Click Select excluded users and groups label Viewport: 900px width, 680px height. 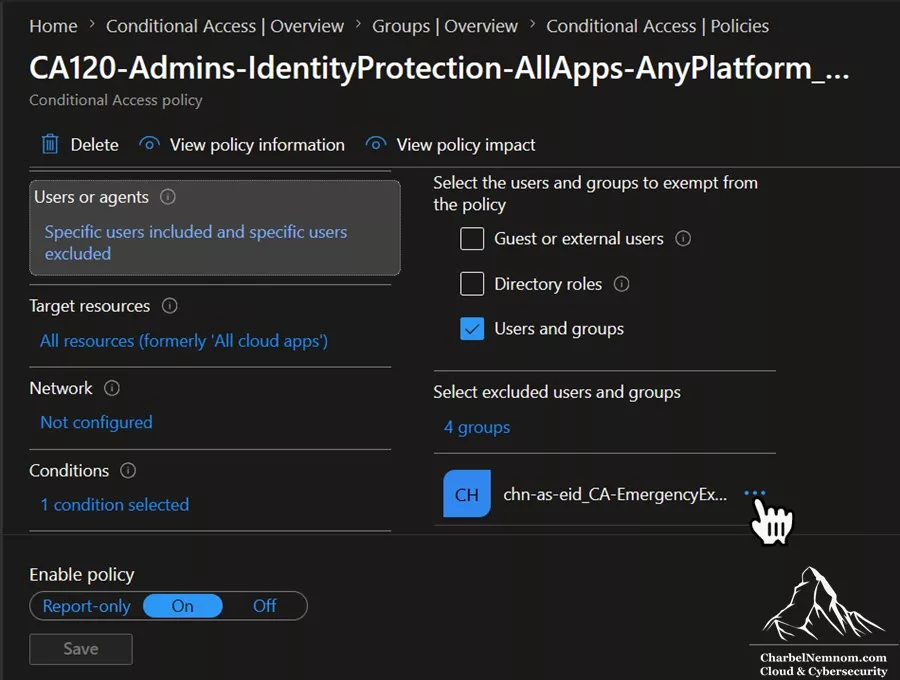pos(557,392)
